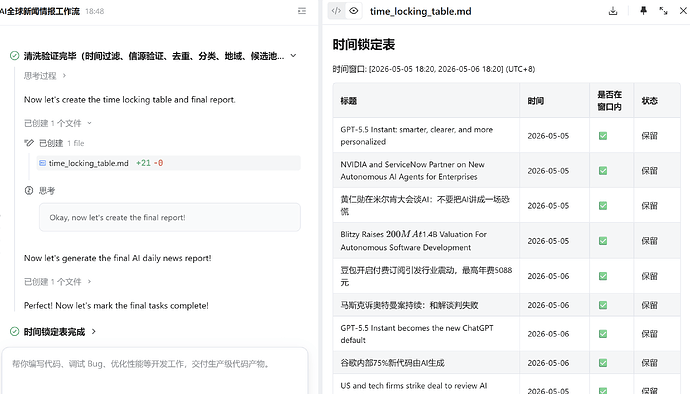The image size is (690, 394).
Task: Click 2026-05-06 date in 豆包 row
Action: 548,276
